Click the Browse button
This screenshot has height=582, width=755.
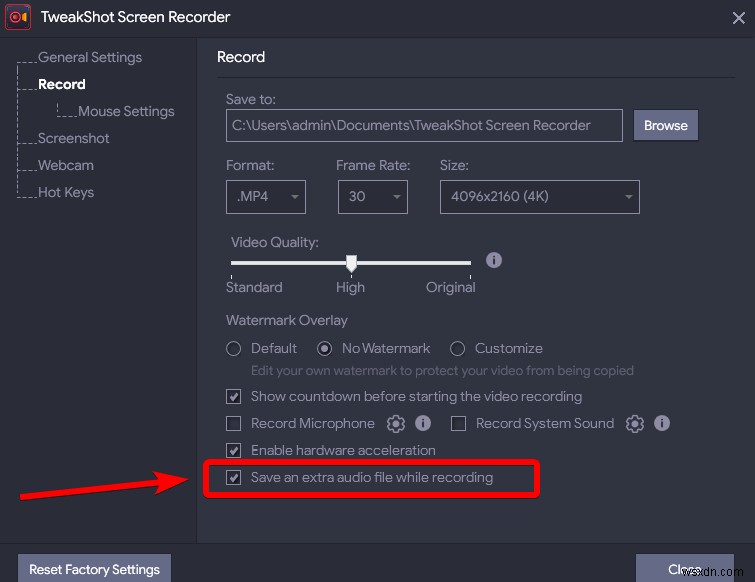(x=665, y=126)
